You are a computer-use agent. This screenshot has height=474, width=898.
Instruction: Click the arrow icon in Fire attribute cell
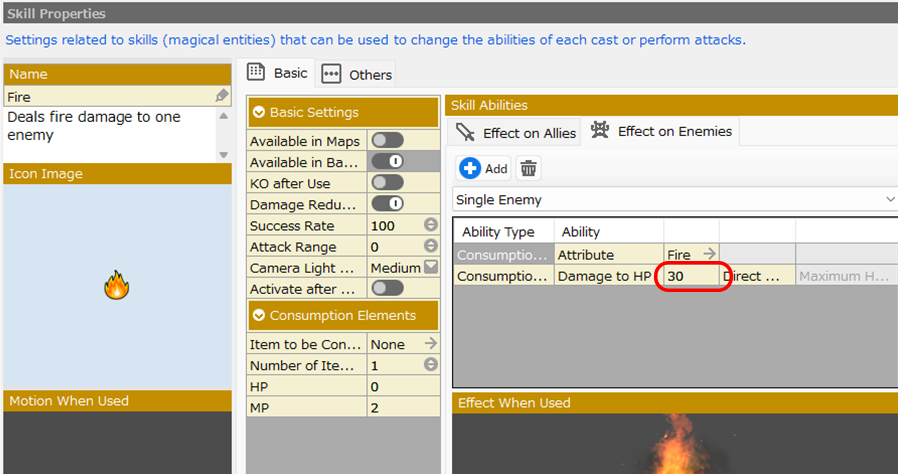(x=708, y=255)
